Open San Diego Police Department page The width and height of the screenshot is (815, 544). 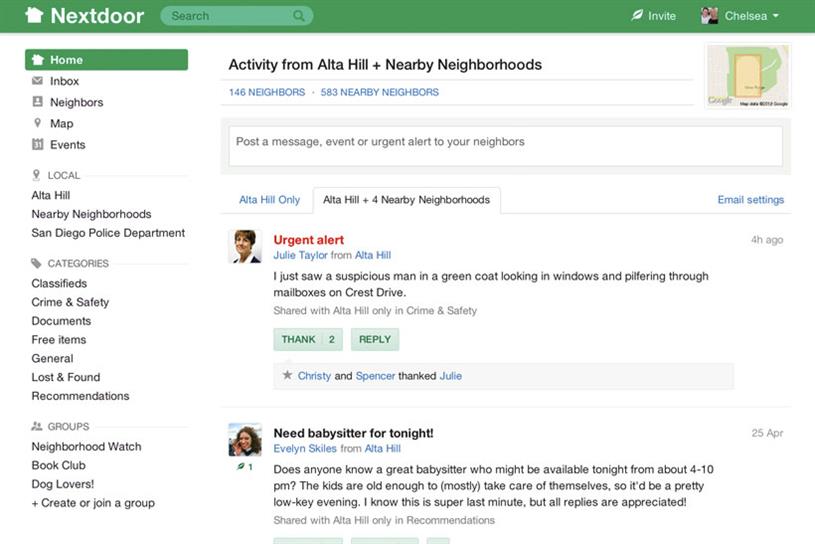108,233
